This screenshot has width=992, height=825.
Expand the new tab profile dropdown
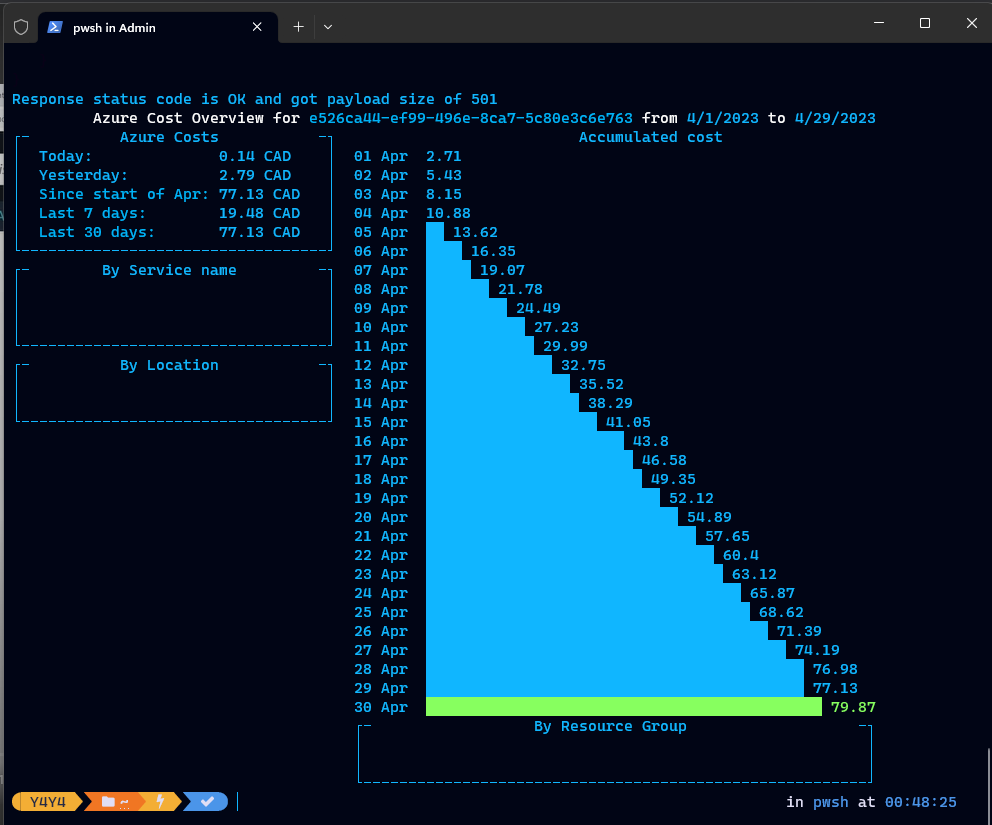click(x=328, y=27)
